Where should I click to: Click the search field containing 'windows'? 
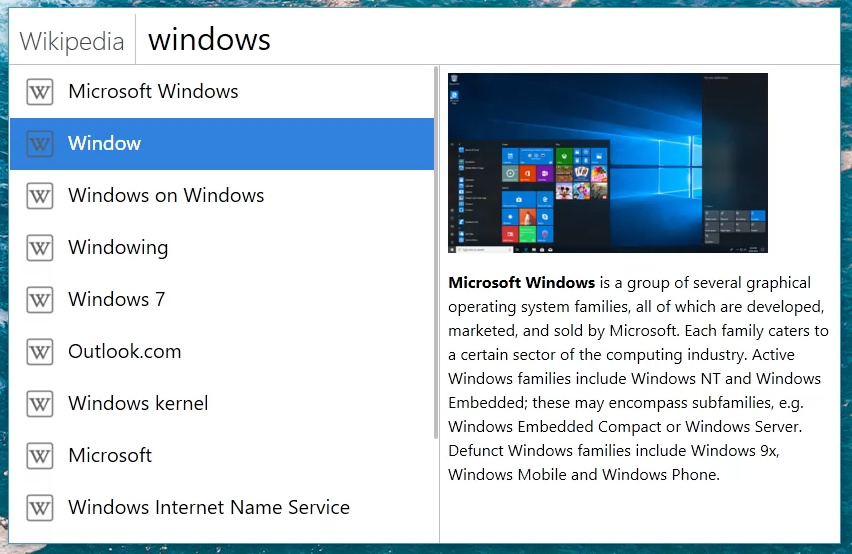[x=487, y=40]
